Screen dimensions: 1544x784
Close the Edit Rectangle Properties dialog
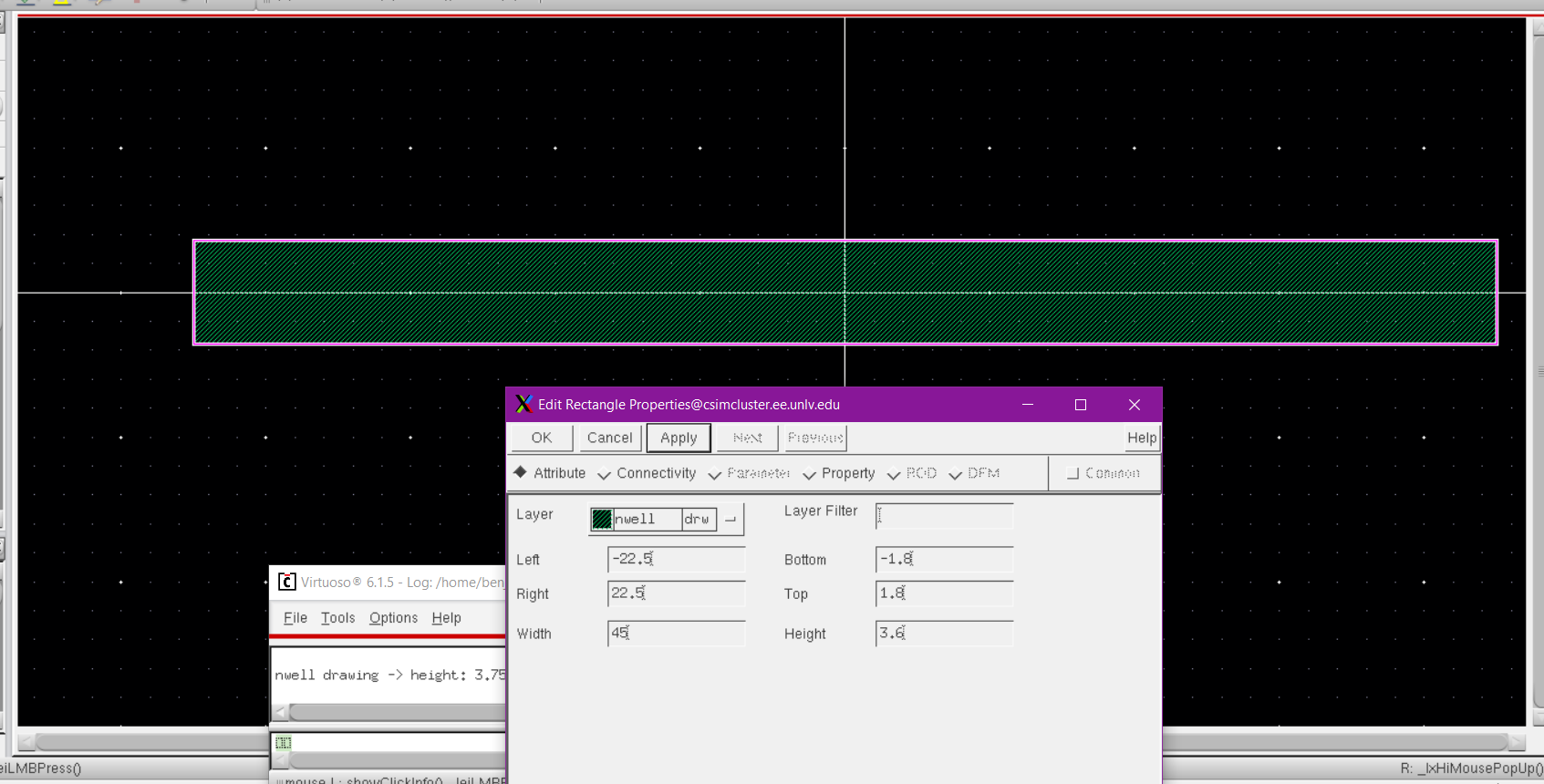1134,405
